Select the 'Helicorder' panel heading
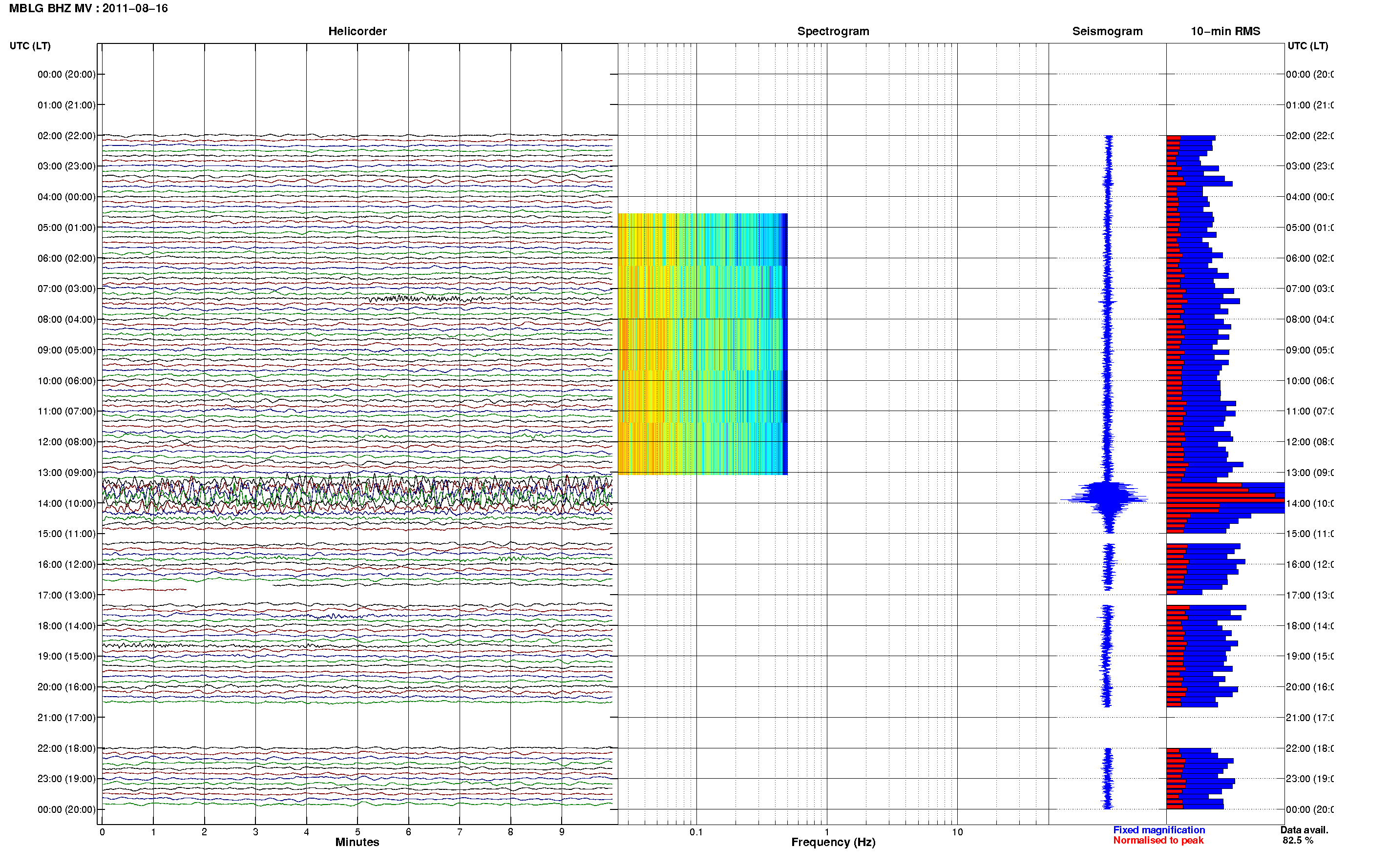The width and height of the screenshot is (1389, 868). point(357,32)
